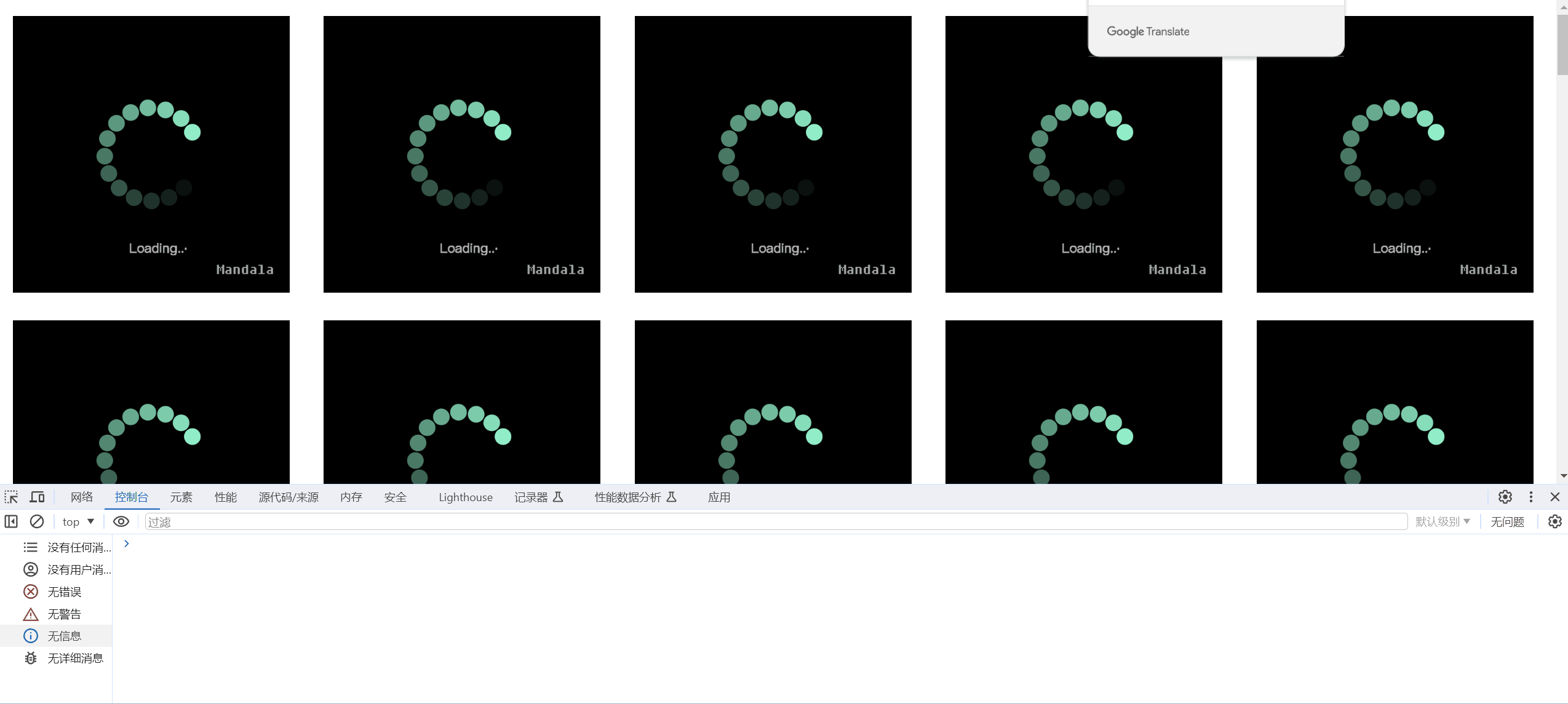Switch to the 网络 tab
Screen dimensions: 1568x704
coord(81,497)
